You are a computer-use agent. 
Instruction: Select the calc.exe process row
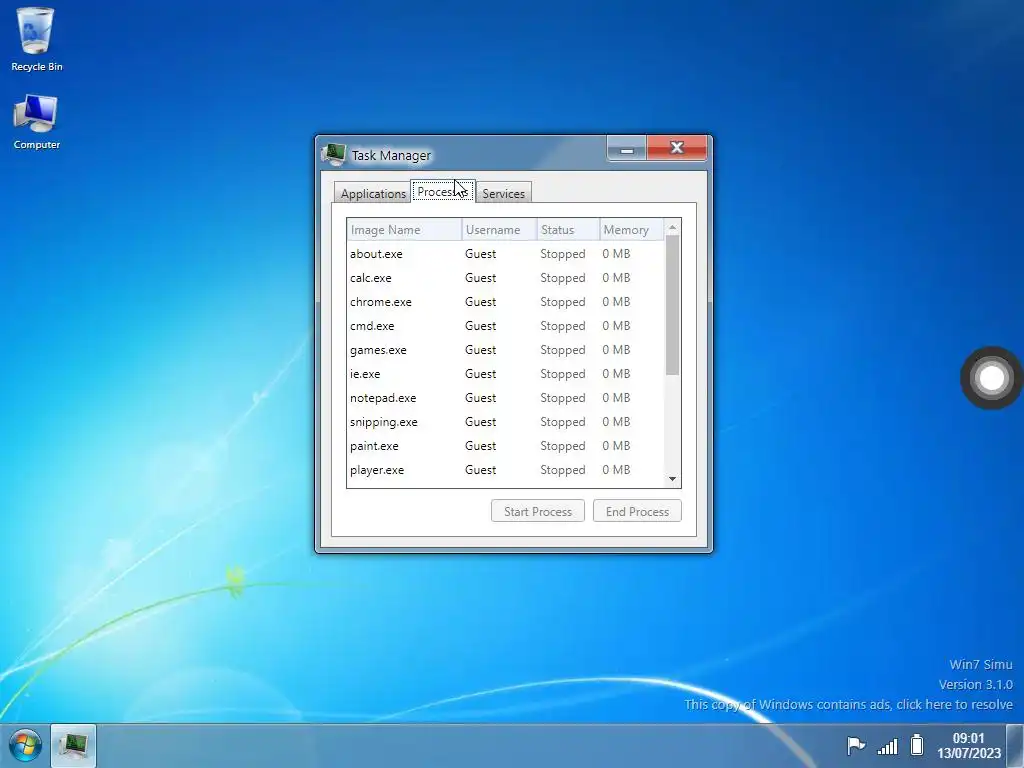(505, 278)
